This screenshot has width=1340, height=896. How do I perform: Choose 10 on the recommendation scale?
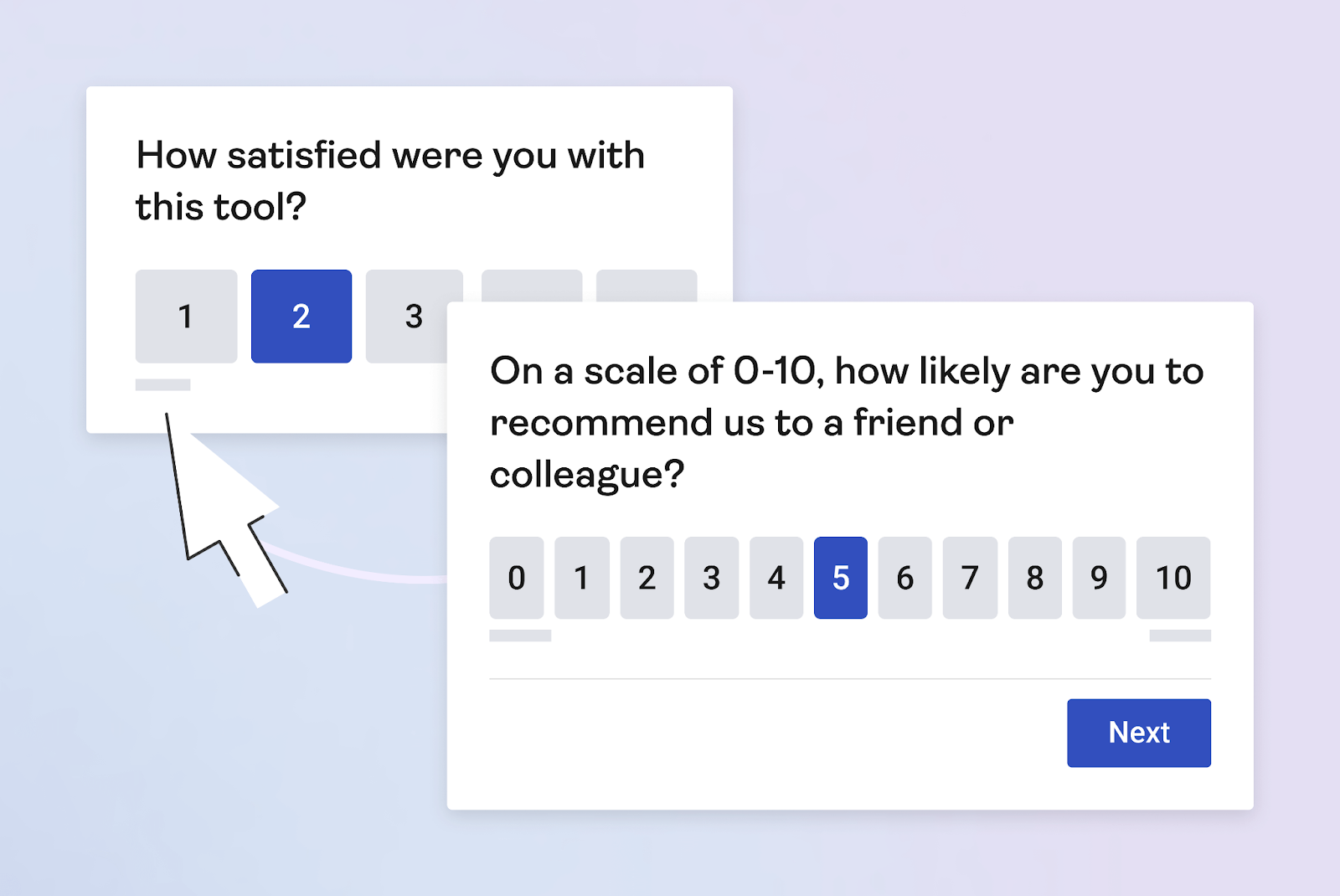tap(1173, 578)
